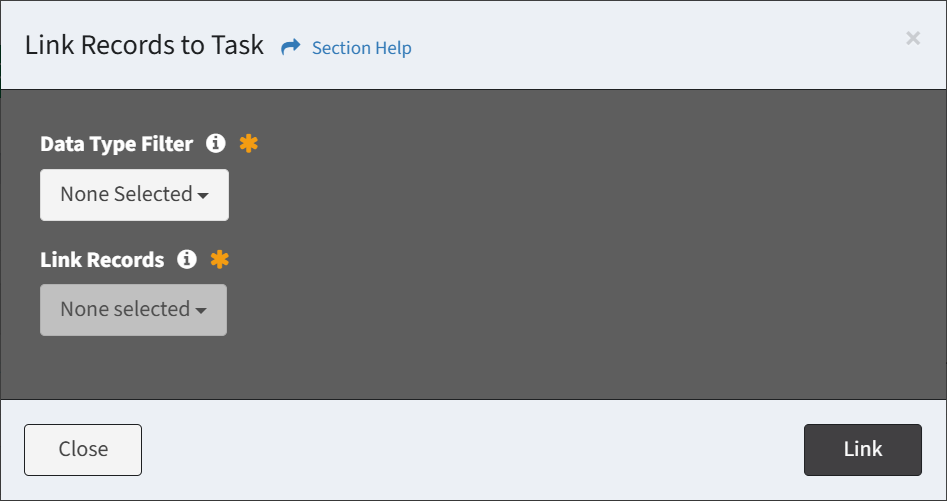Click the None Selected text under Data Type Filter
The height and width of the screenshot is (501, 947).
pos(125,194)
